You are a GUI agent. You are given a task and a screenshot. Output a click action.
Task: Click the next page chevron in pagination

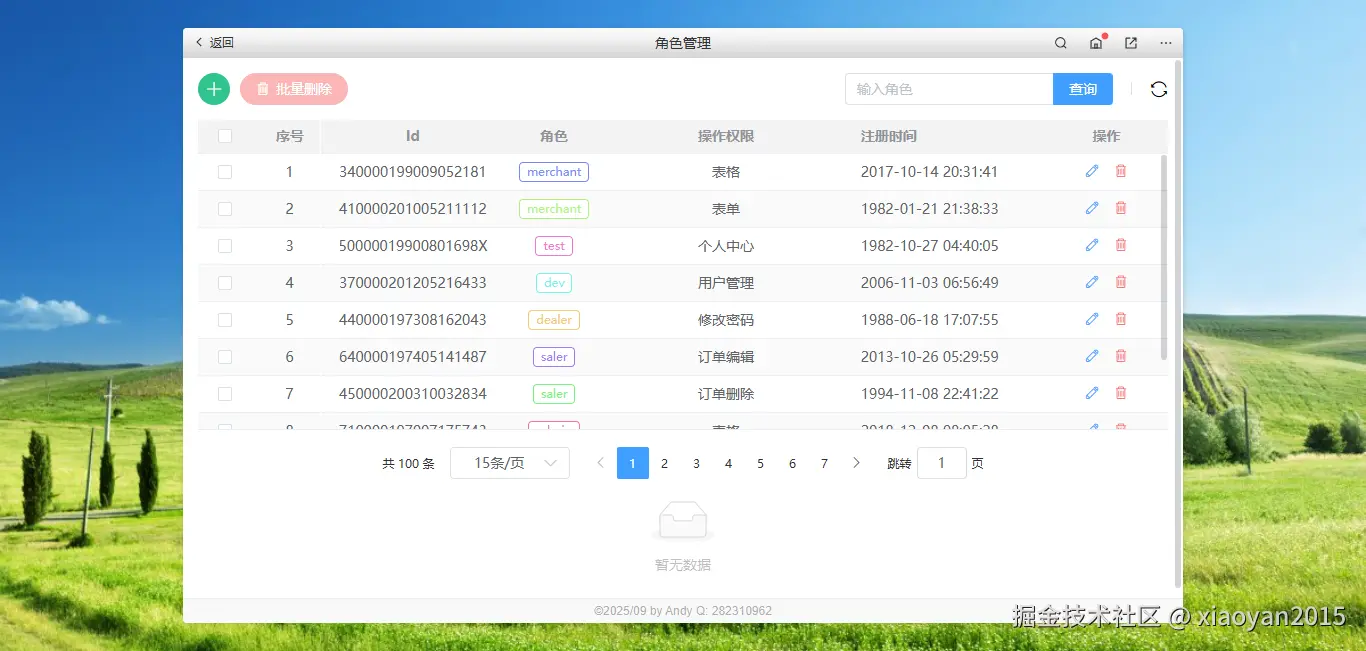856,463
